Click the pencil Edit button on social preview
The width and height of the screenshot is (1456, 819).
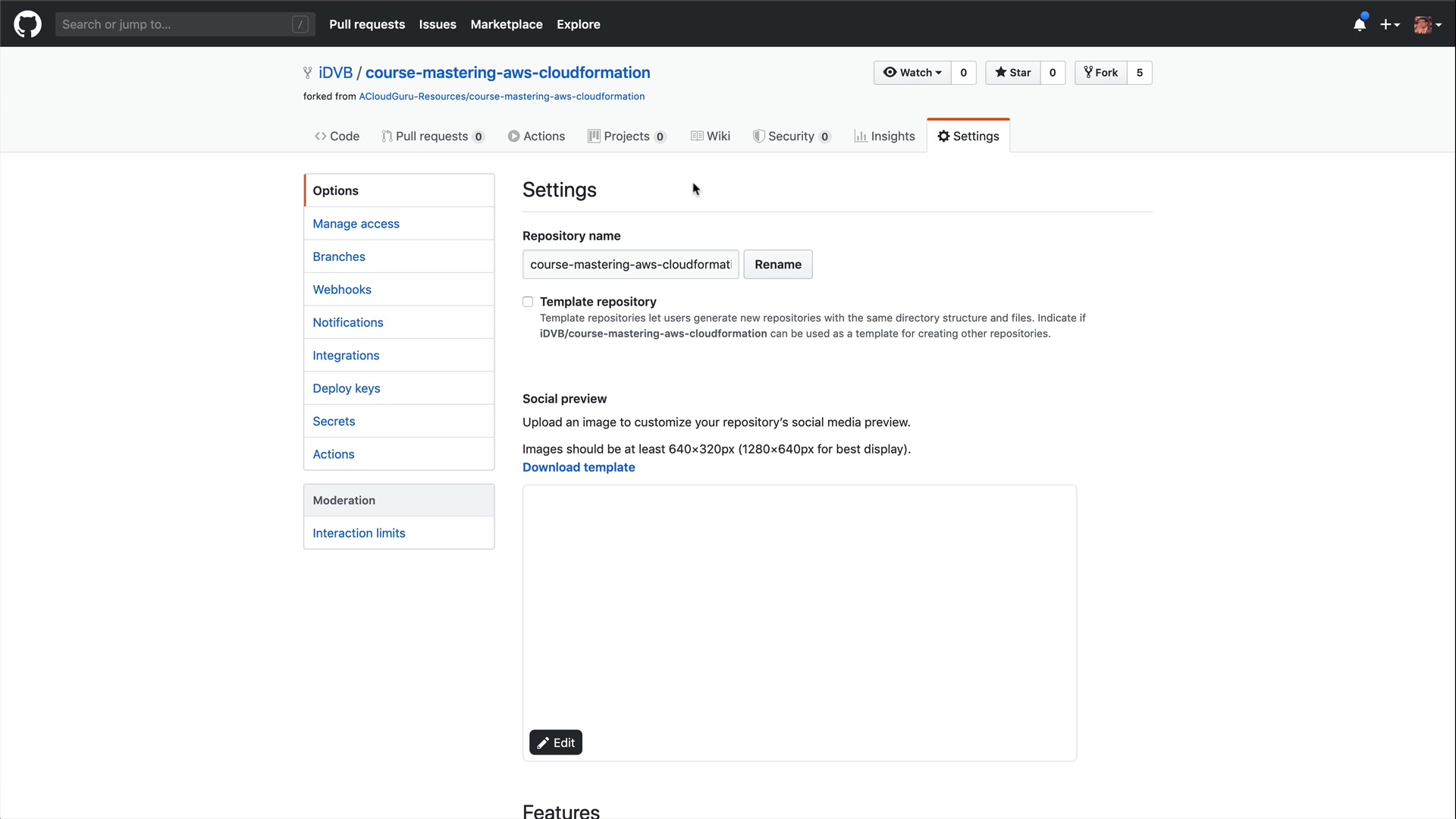tap(556, 742)
